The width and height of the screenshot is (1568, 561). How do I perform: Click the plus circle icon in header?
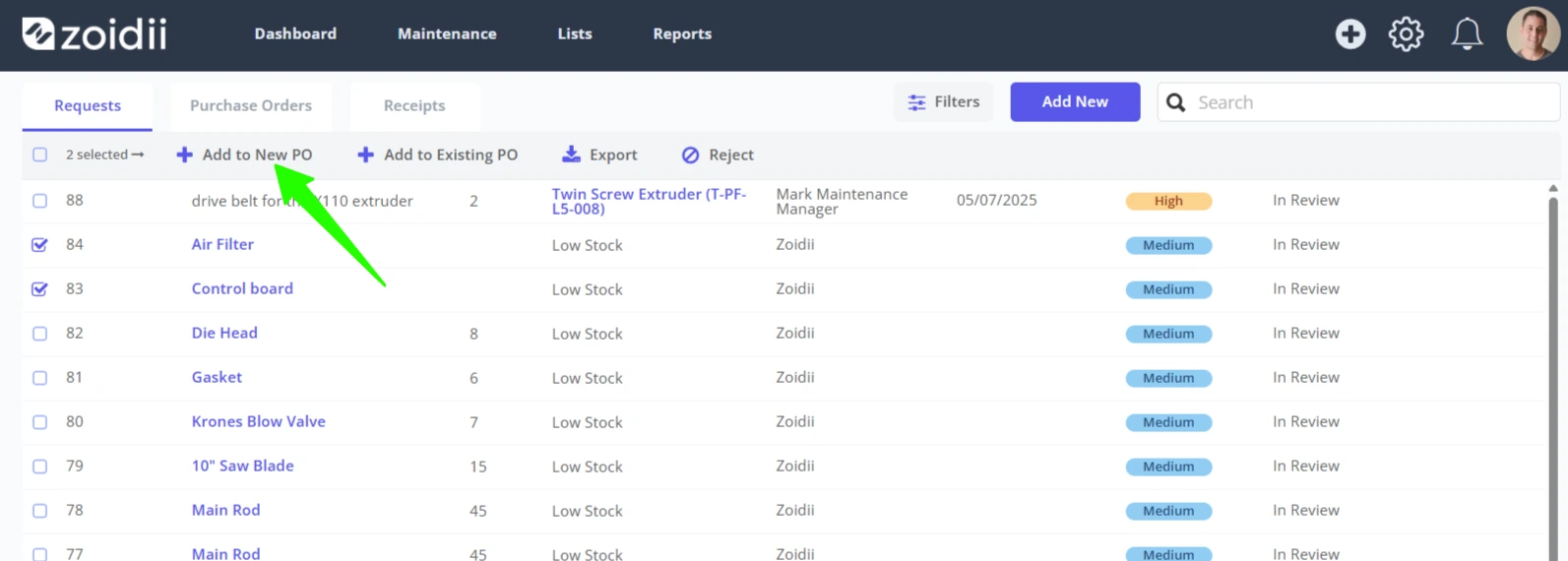(x=1349, y=33)
